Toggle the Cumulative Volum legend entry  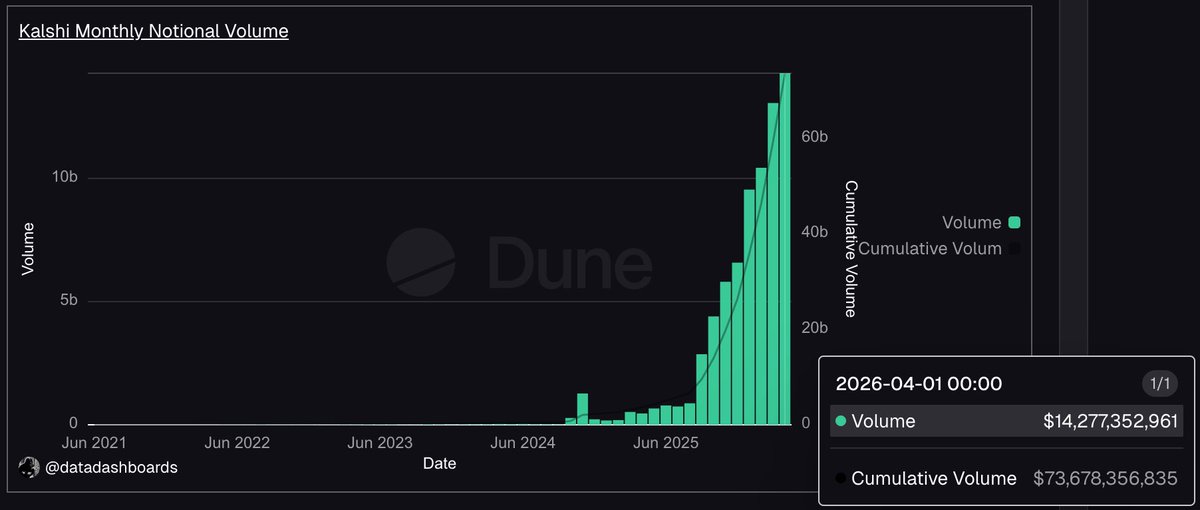point(939,248)
